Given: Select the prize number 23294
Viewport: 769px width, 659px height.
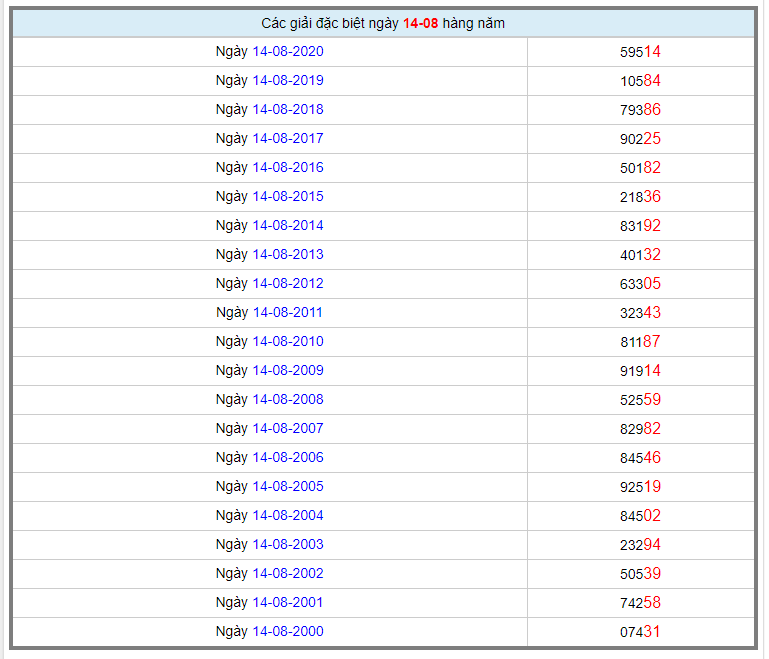Looking at the screenshot, I should [640, 544].
